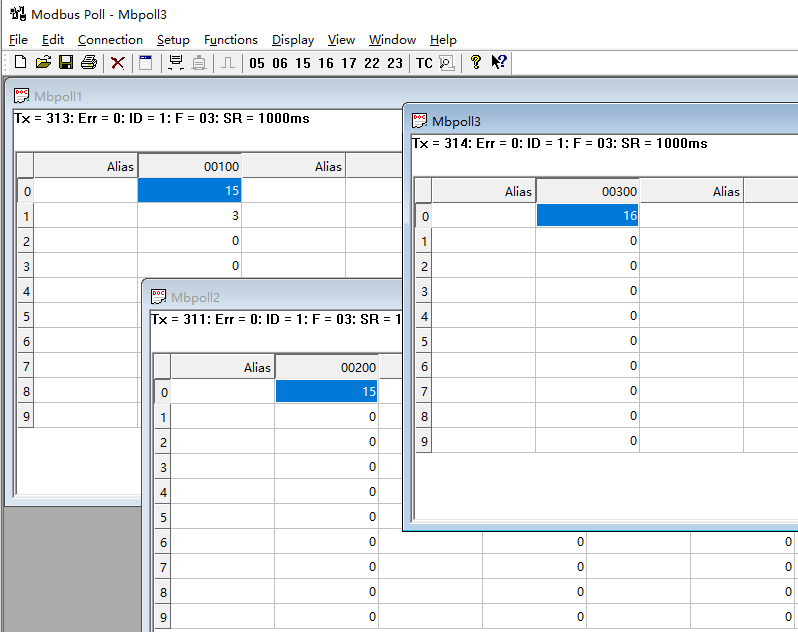Click the New document toolbar icon
798x632 pixels.
tap(20, 63)
